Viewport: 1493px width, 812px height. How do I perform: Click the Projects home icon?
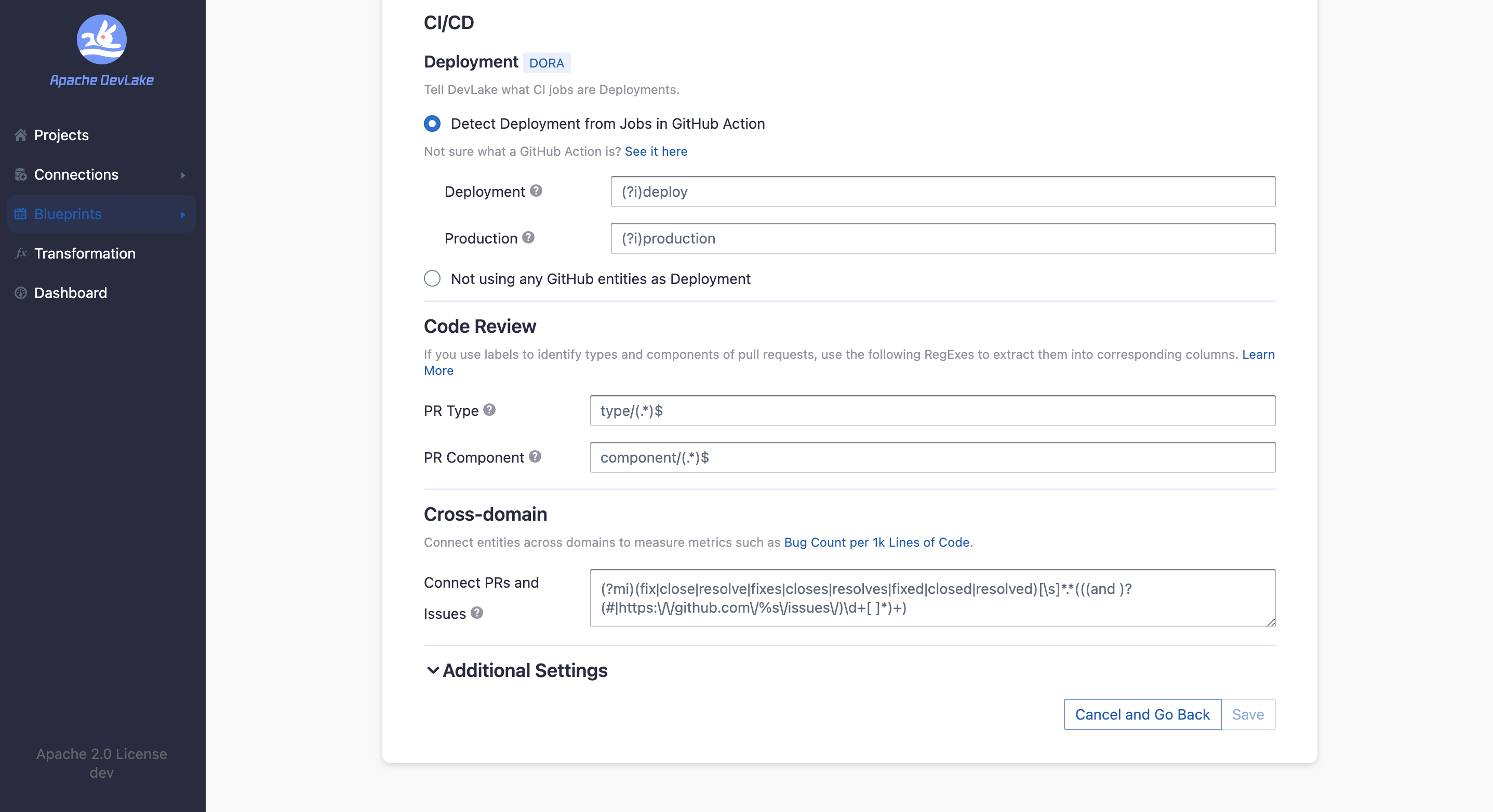pos(21,135)
